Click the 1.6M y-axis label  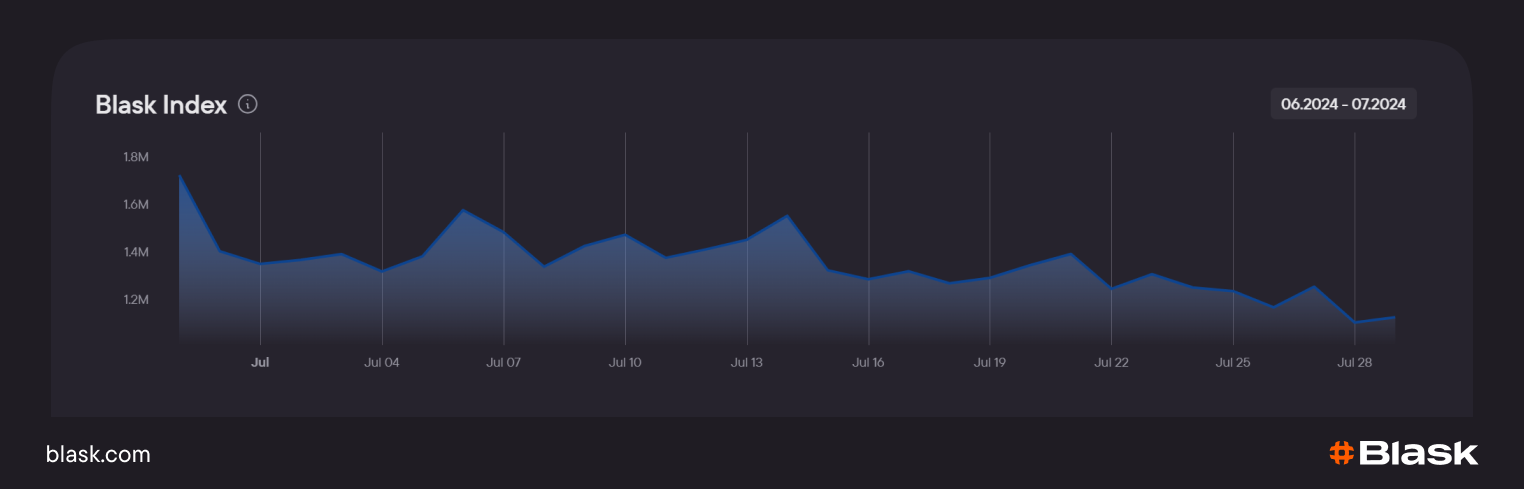[136, 205]
